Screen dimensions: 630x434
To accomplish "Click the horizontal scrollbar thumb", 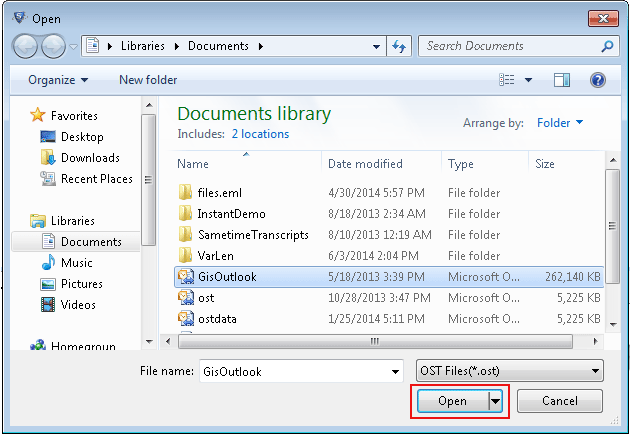I will coord(375,342).
